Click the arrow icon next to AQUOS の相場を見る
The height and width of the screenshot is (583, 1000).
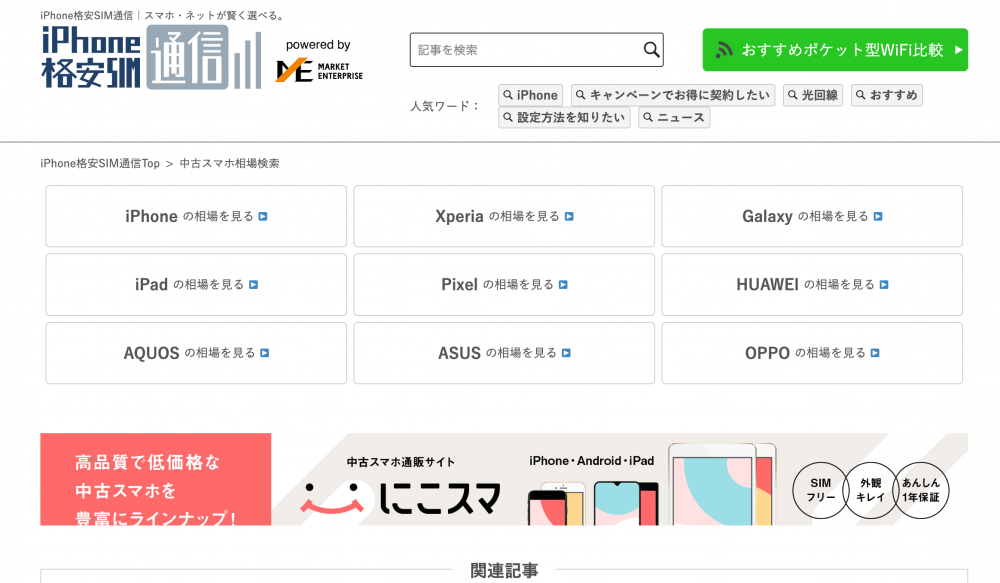click(265, 353)
